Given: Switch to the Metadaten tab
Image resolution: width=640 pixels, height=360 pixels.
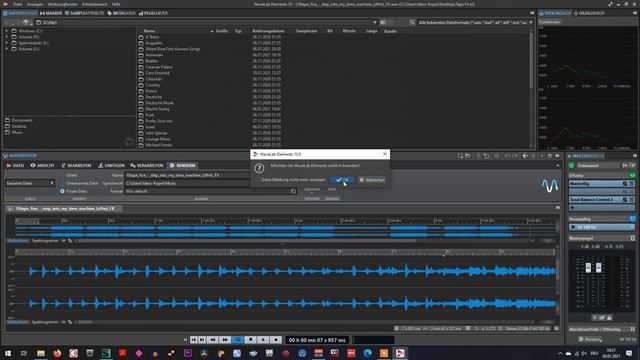Looking at the screenshot, I should [x=120, y=13].
